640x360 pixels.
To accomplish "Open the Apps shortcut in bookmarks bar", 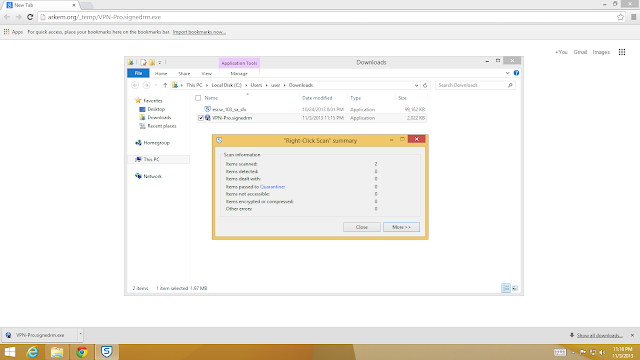I will (x=13, y=32).
